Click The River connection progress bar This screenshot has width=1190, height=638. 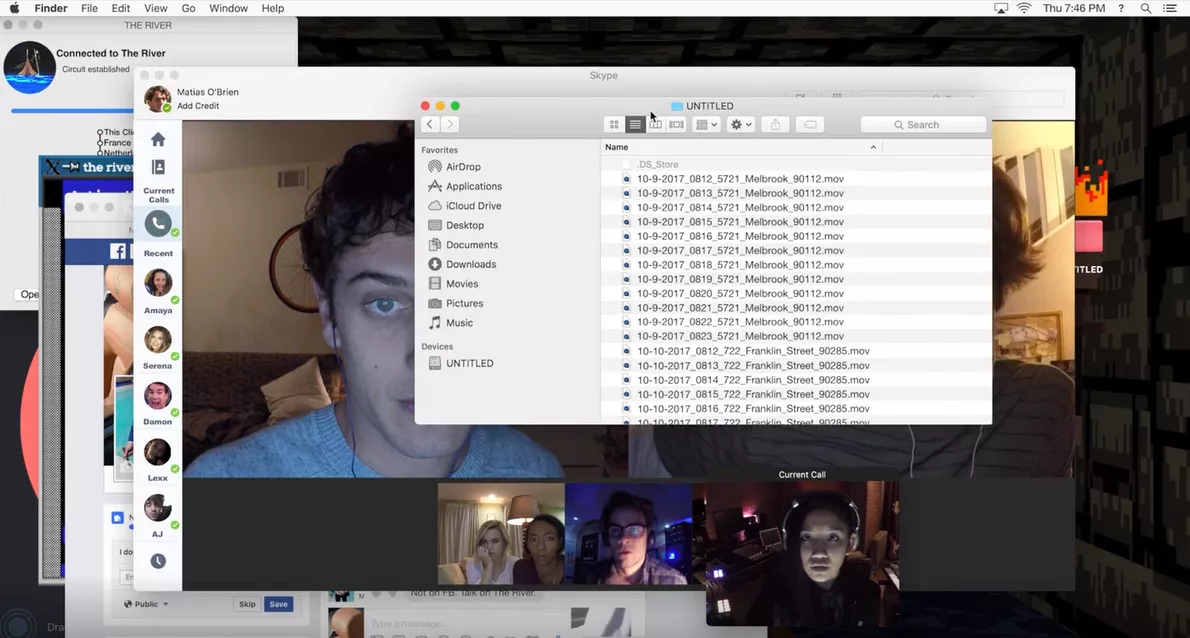tap(72, 111)
